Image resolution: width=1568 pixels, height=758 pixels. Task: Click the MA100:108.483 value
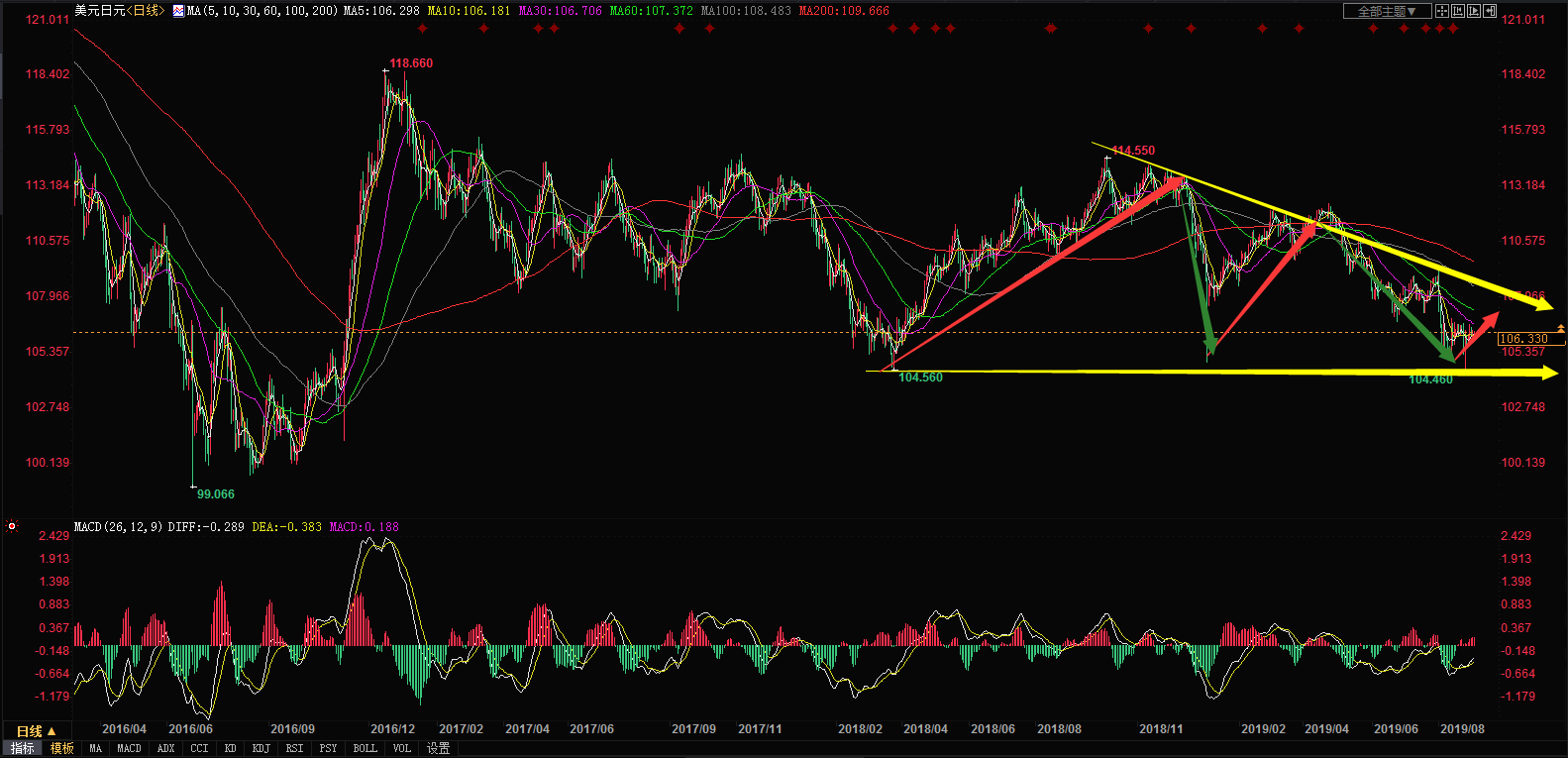pos(746,11)
